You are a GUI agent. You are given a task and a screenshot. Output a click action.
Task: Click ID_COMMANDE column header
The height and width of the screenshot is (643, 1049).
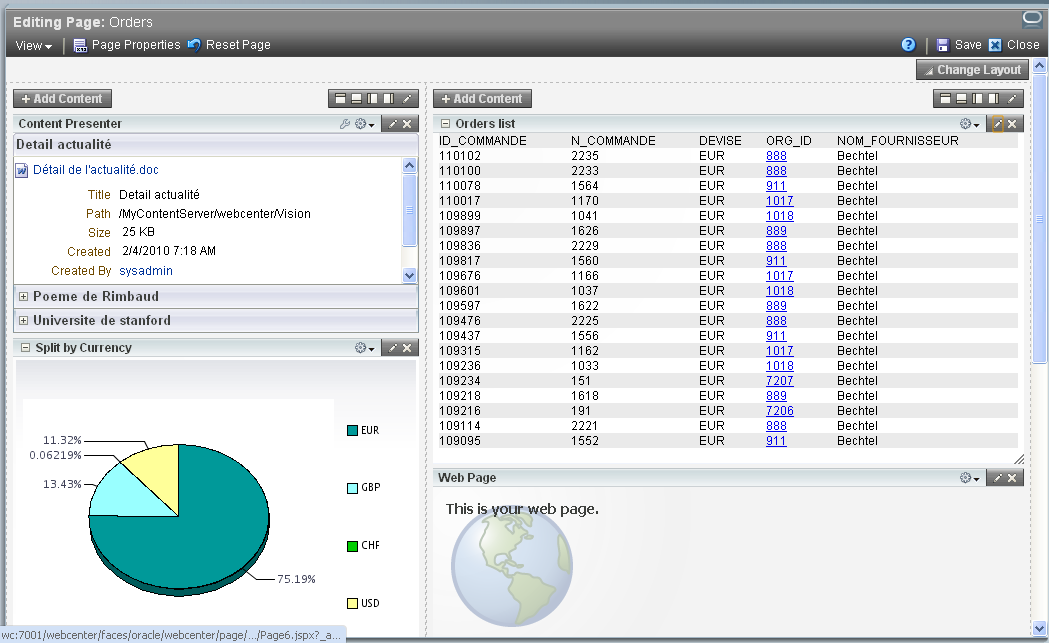point(482,141)
